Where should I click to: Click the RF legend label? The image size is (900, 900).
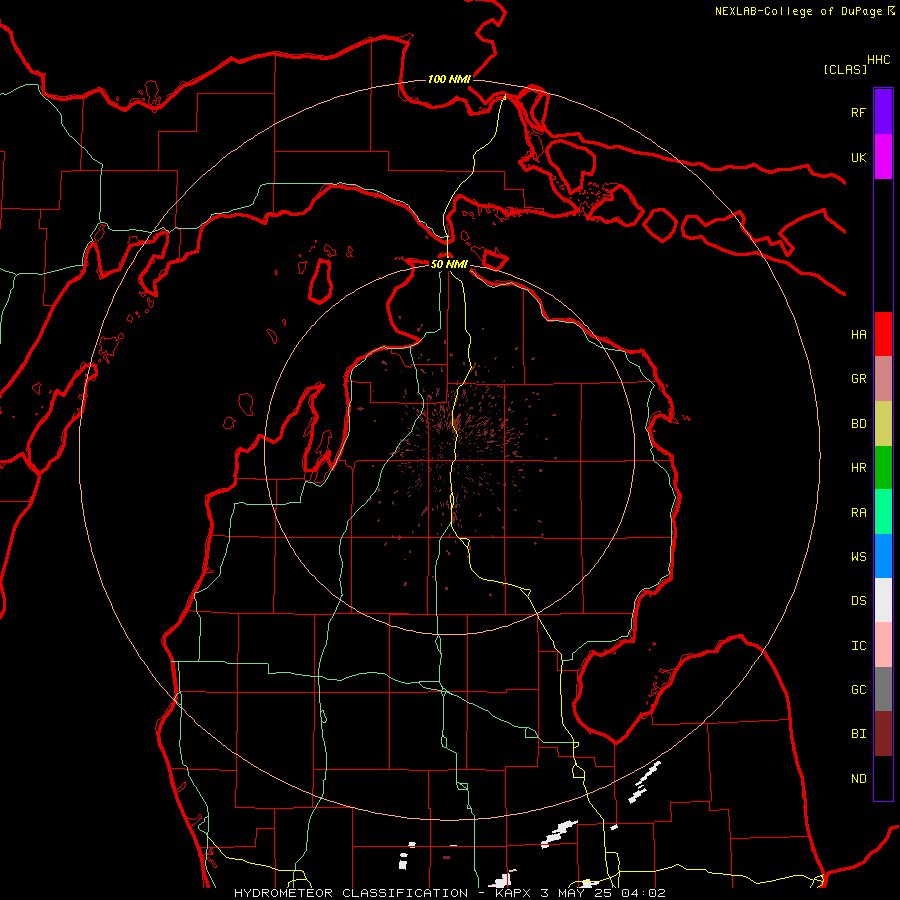coord(858,112)
